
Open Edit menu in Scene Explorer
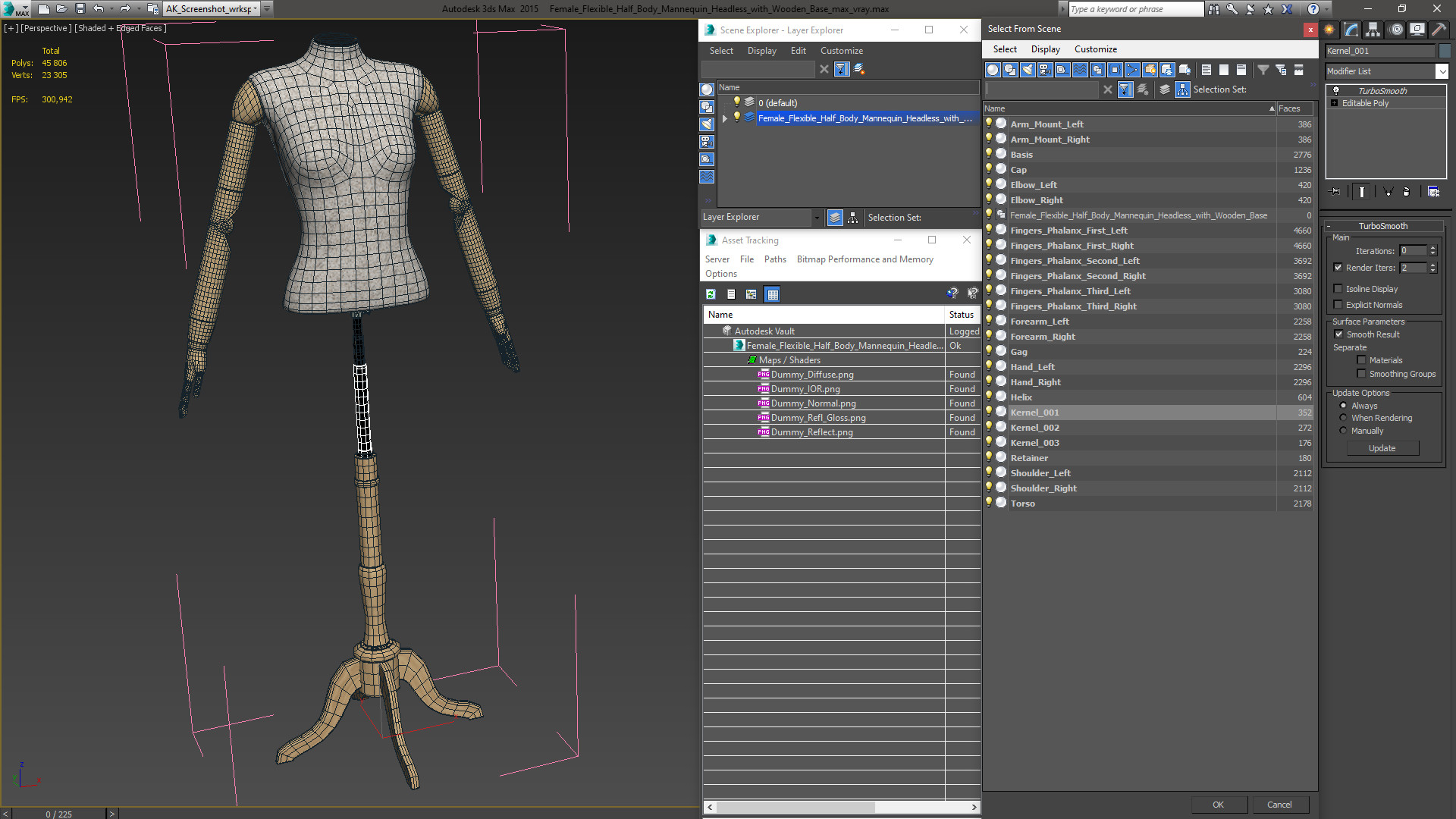(x=798, y=51)
